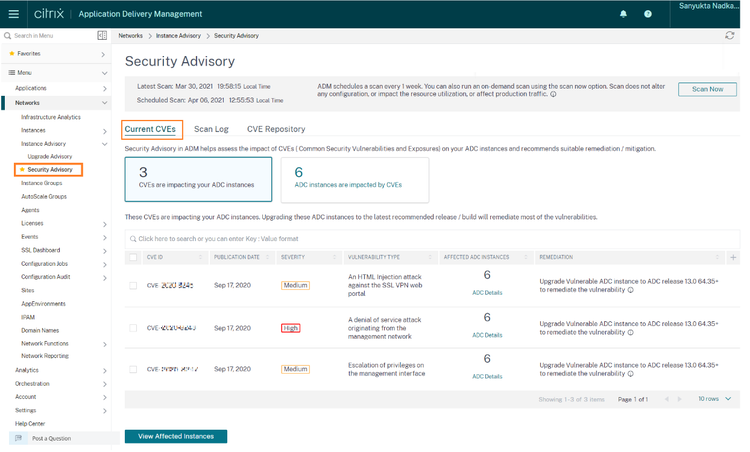The width and height of the screenshot is (750, 452).
Task: Refresh the page with the reload icon
Action: click(729, 35)
